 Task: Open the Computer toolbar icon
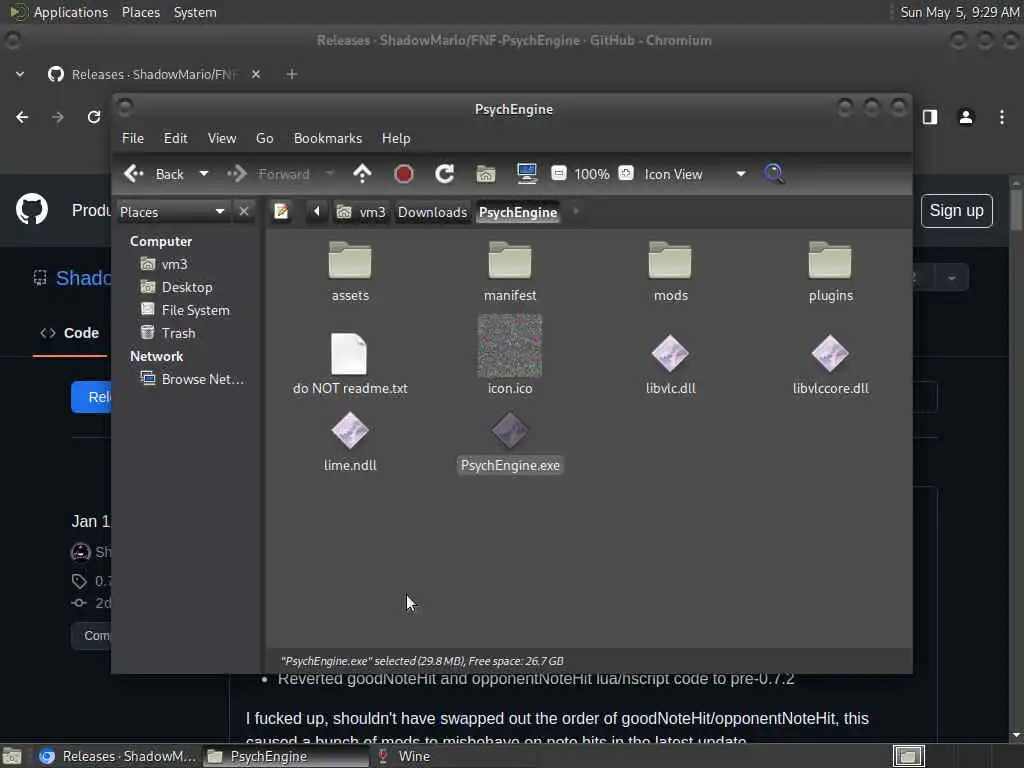pos(526,173)
